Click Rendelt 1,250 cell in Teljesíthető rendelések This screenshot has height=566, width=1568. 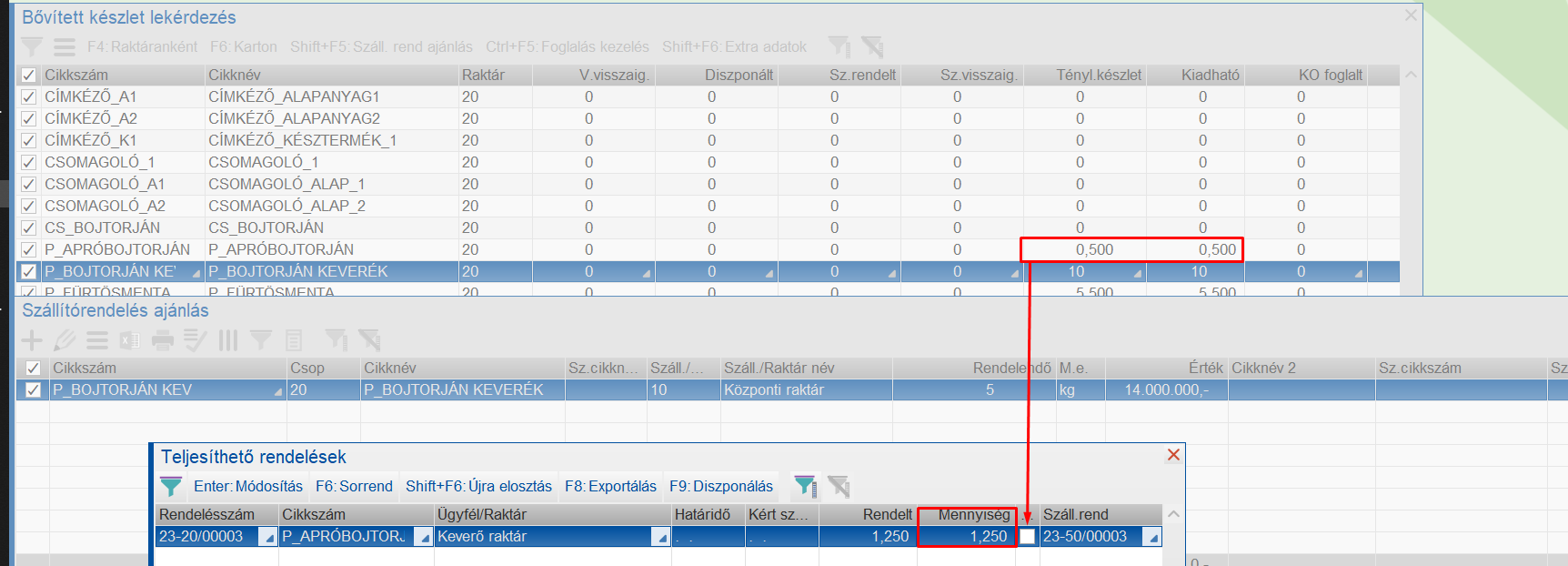click(868, 536)
